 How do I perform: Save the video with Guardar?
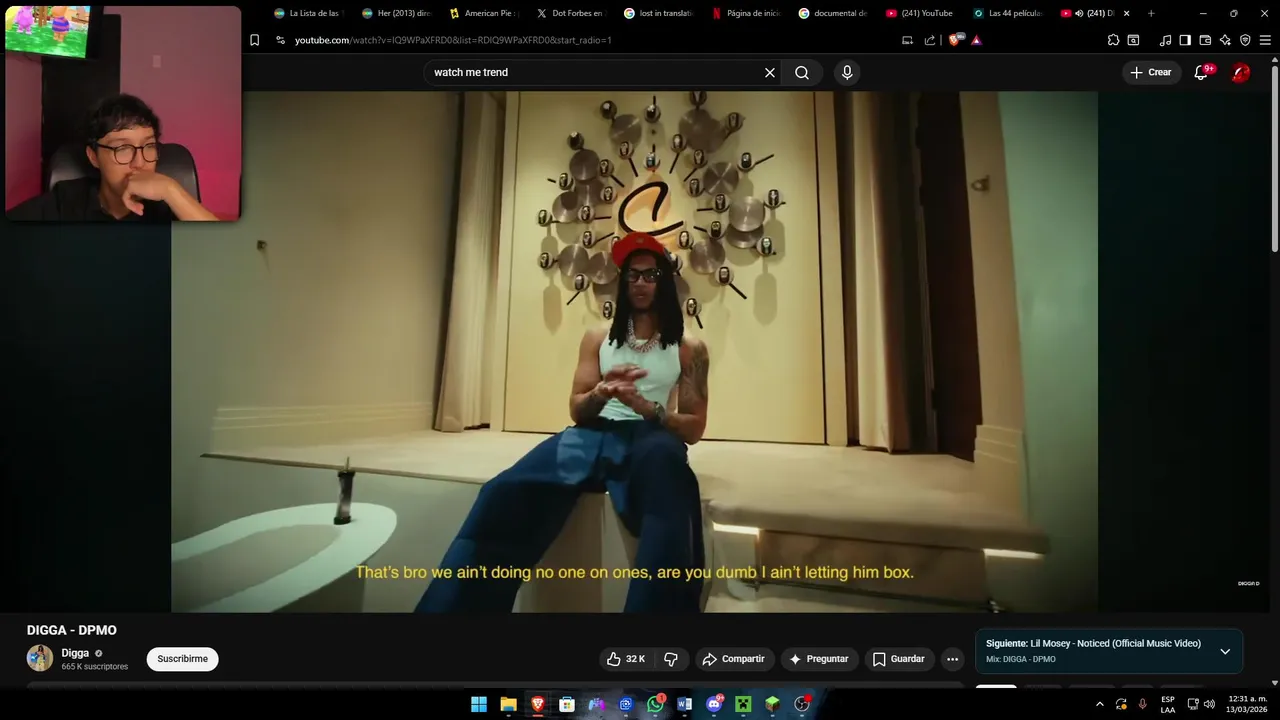899,659
